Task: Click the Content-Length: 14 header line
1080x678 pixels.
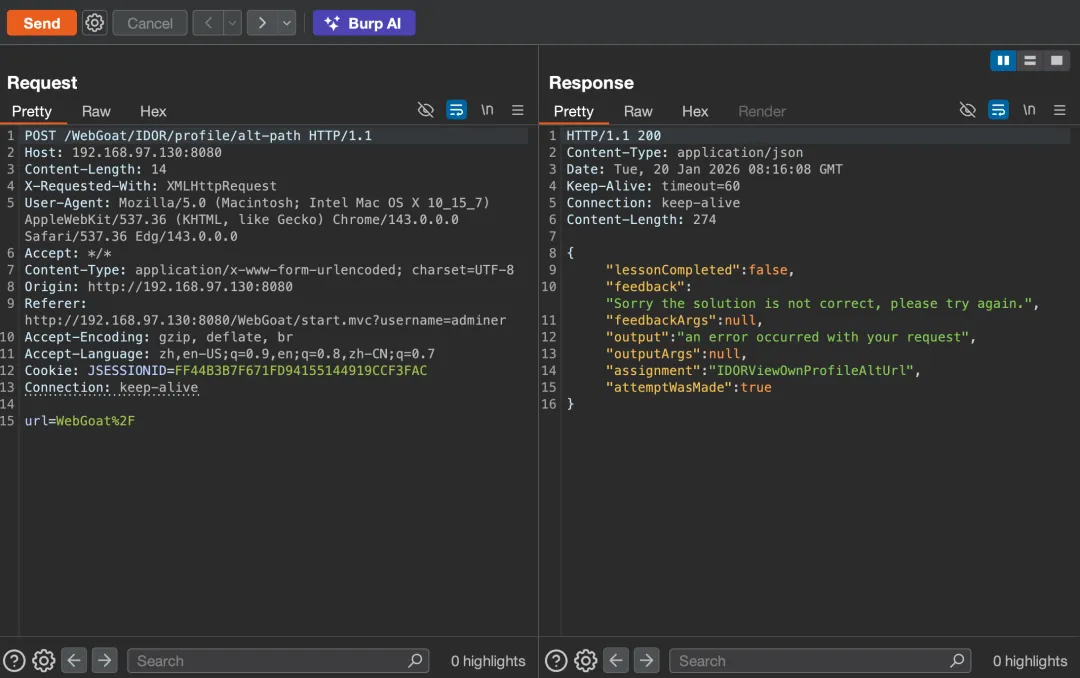Action: [96, 170]
